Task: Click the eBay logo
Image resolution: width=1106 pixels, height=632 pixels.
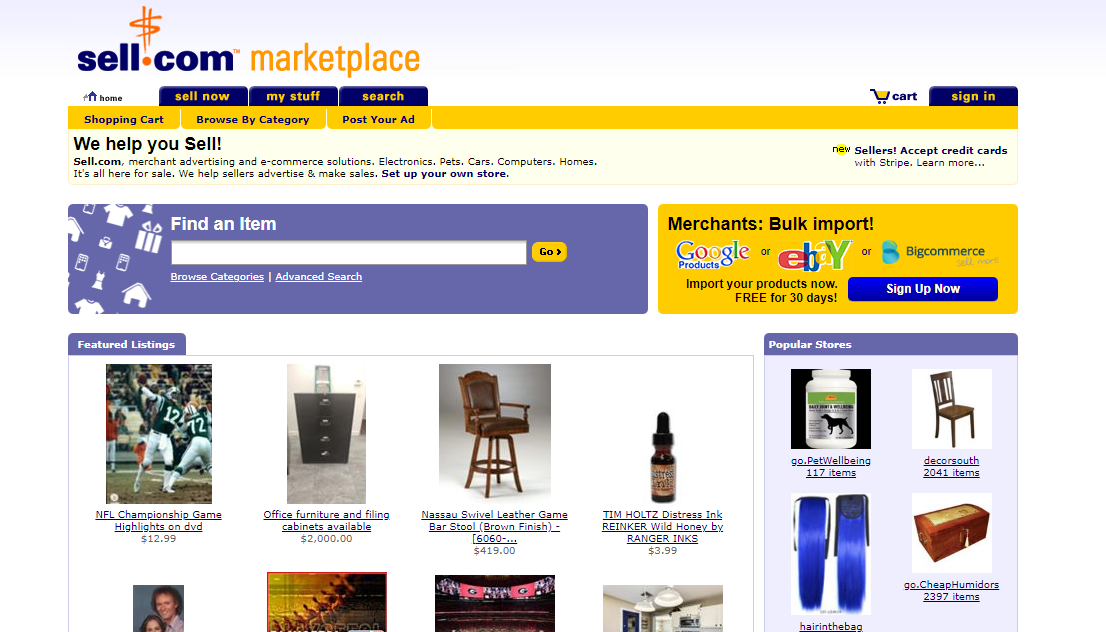Action: (x=815, y=255)
